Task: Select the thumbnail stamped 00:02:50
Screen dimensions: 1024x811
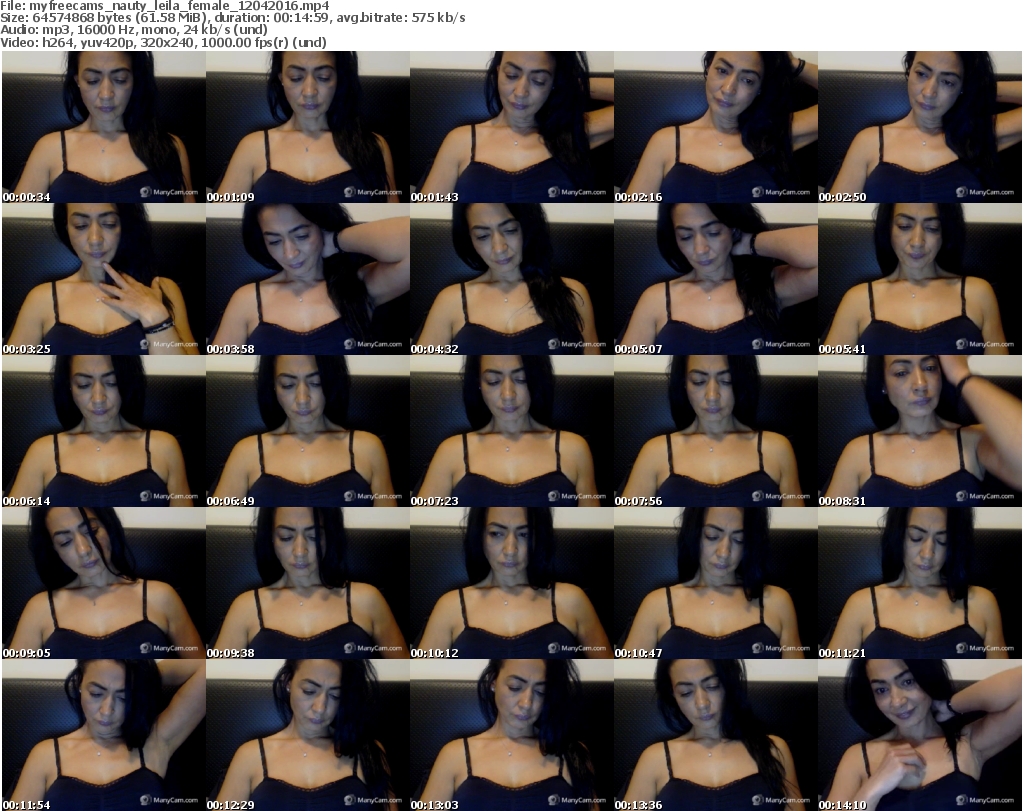Action: point(920,127)
